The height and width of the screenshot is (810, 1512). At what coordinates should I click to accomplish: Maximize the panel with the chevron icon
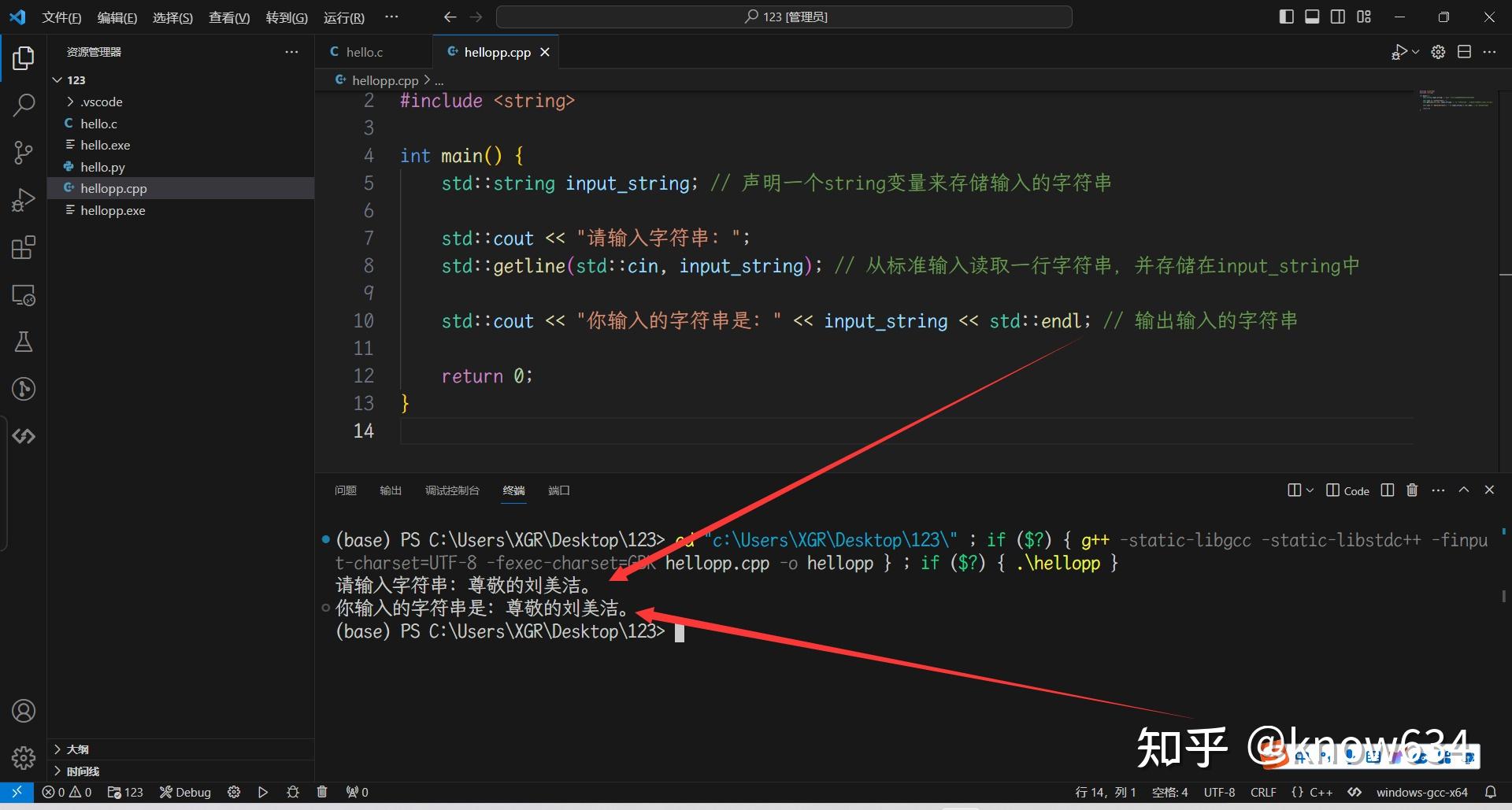point(1463,490)
